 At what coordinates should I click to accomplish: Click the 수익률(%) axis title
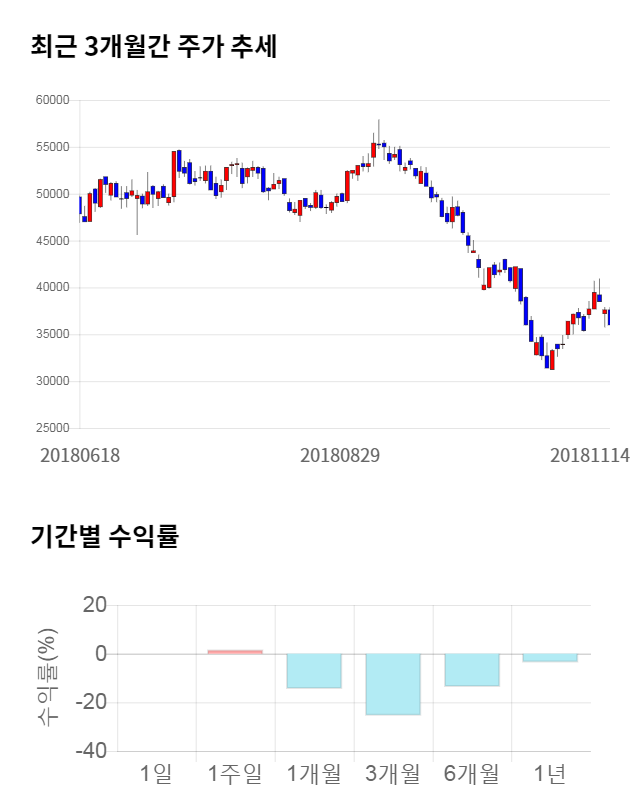(x=47, y=677)
